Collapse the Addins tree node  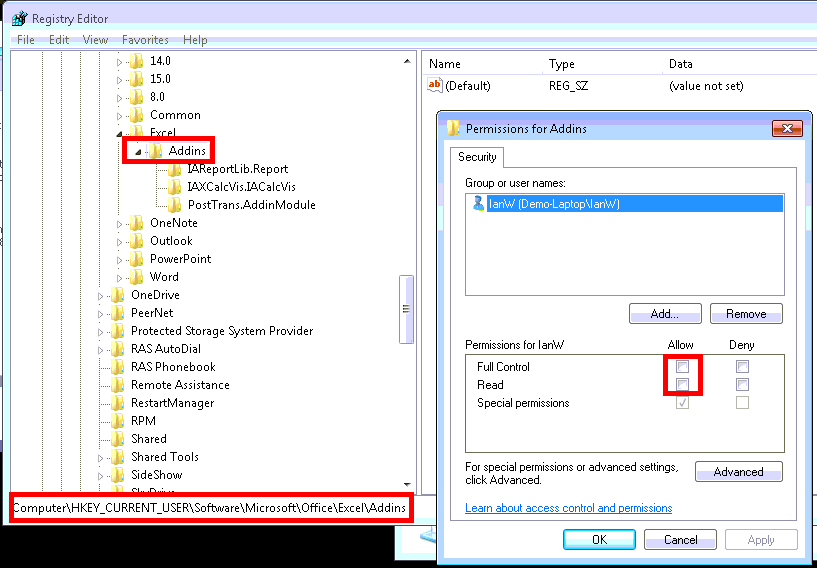pos(138,152)
